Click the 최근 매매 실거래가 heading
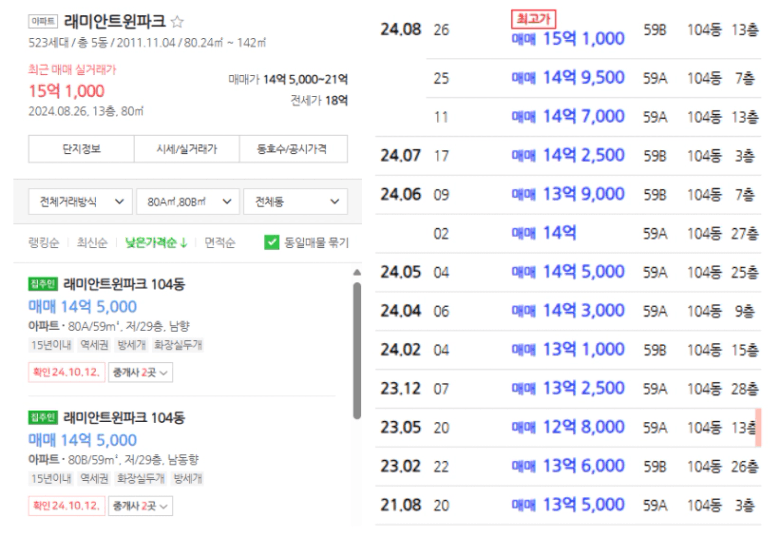Viewport: 781px width, 537px height. (x=72, y=70)
